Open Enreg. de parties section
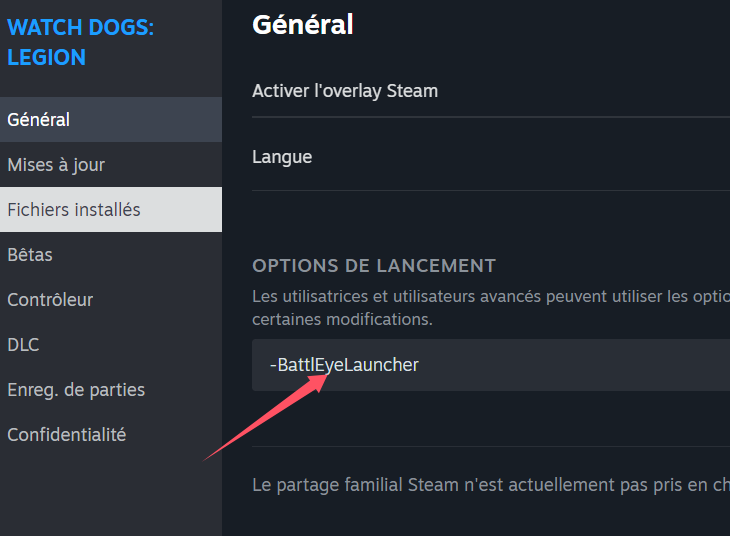This screenshot has width=730, height=536. click(111, 390)
